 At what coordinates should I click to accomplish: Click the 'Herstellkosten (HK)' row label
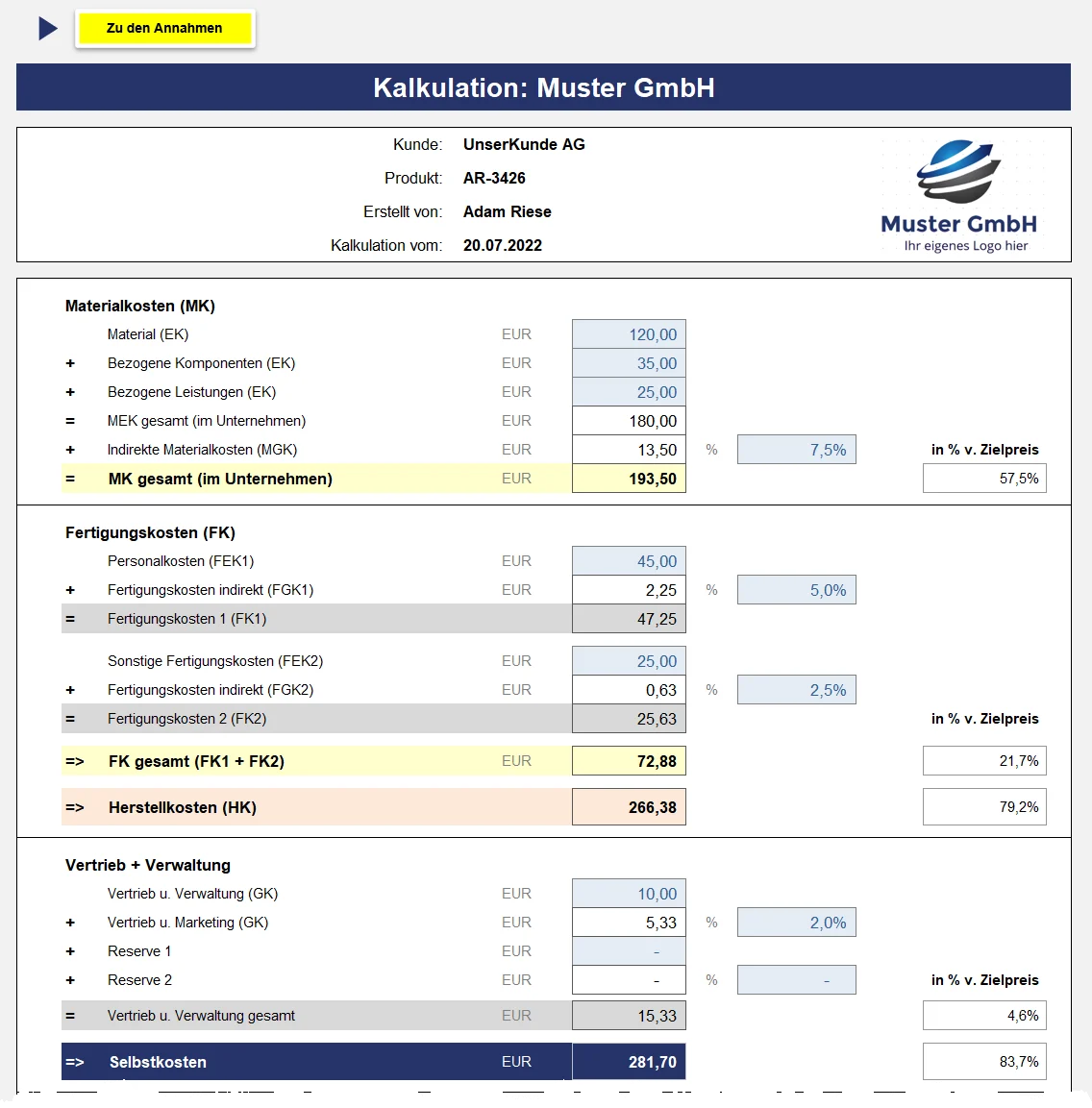183,807
